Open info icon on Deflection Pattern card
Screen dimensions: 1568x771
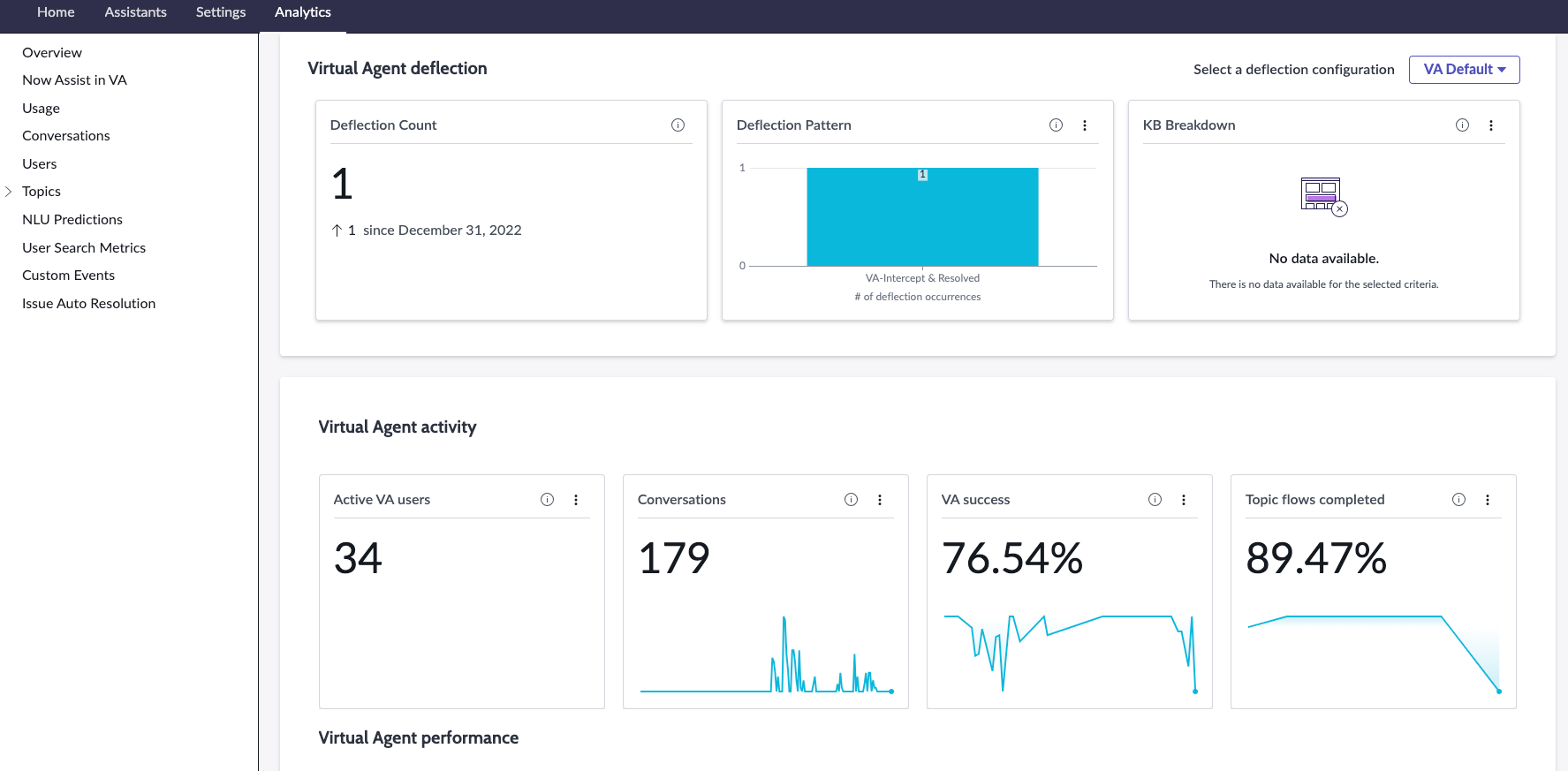click(x=1056, y=125)
